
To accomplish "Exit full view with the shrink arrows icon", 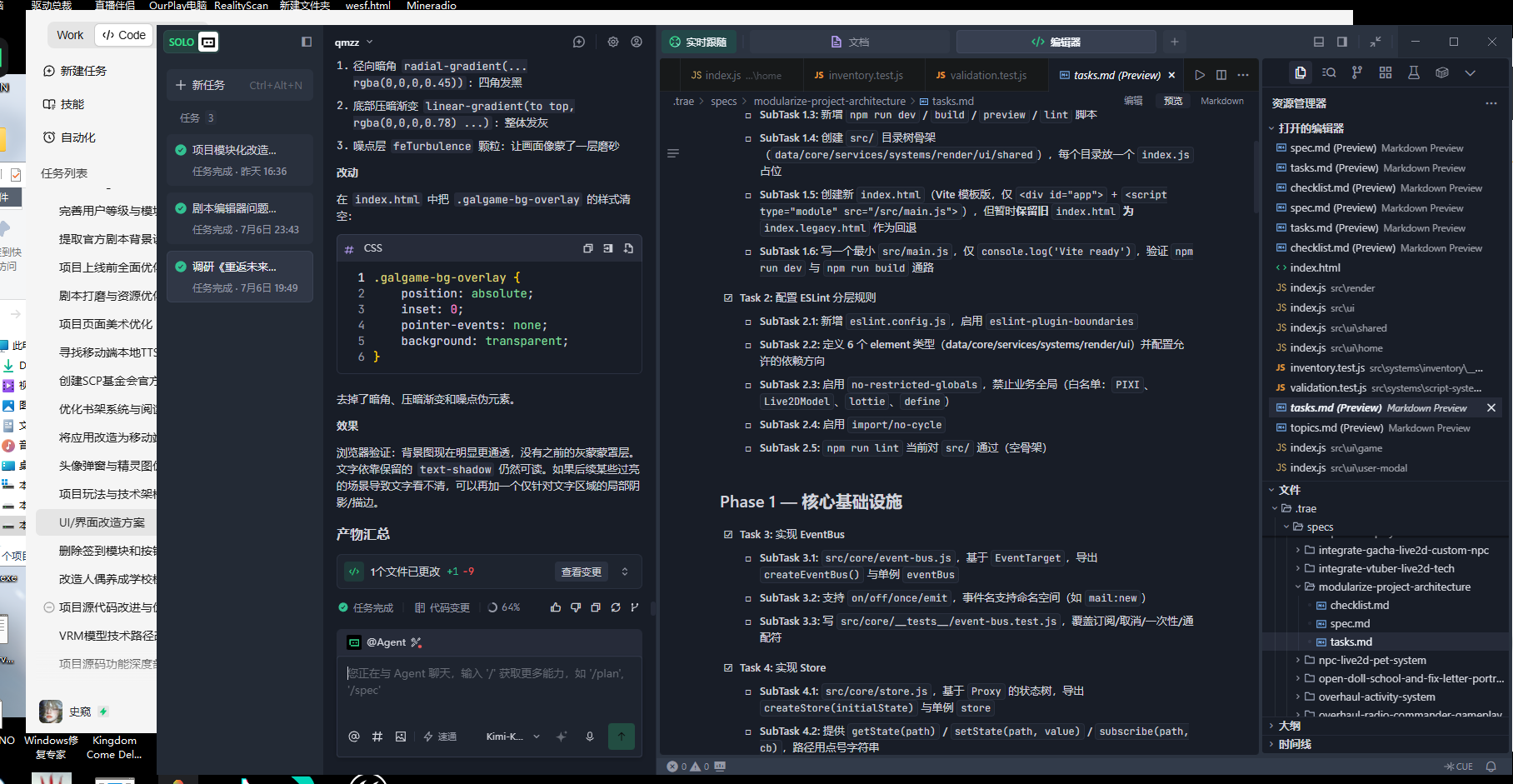I will (x=1376, y=42).
